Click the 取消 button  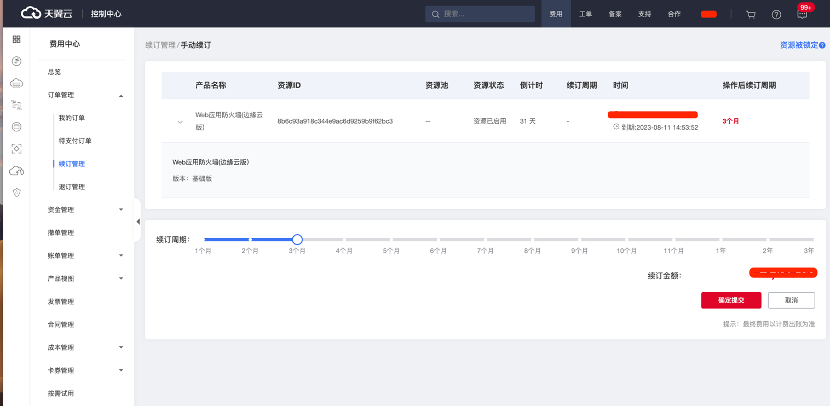point(791,299)
